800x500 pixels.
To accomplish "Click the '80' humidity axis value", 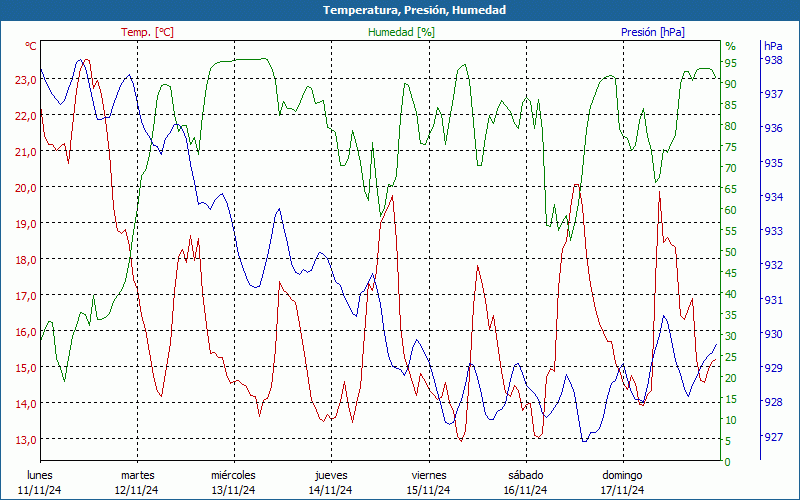I will pos(731,126).
